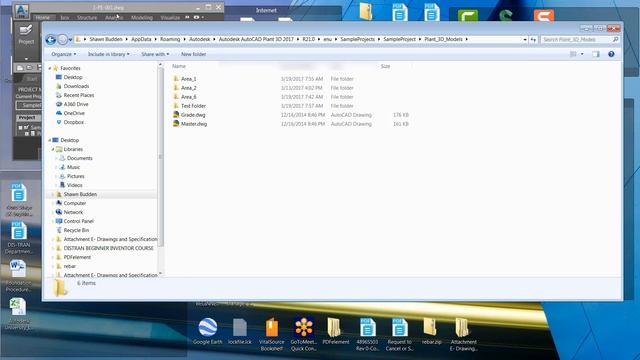The image size is (640, 360).
Task: Click Autodesk AutoCAD Plant 3D 2017 breadcrumb
Action: click(x=256, y=40)
